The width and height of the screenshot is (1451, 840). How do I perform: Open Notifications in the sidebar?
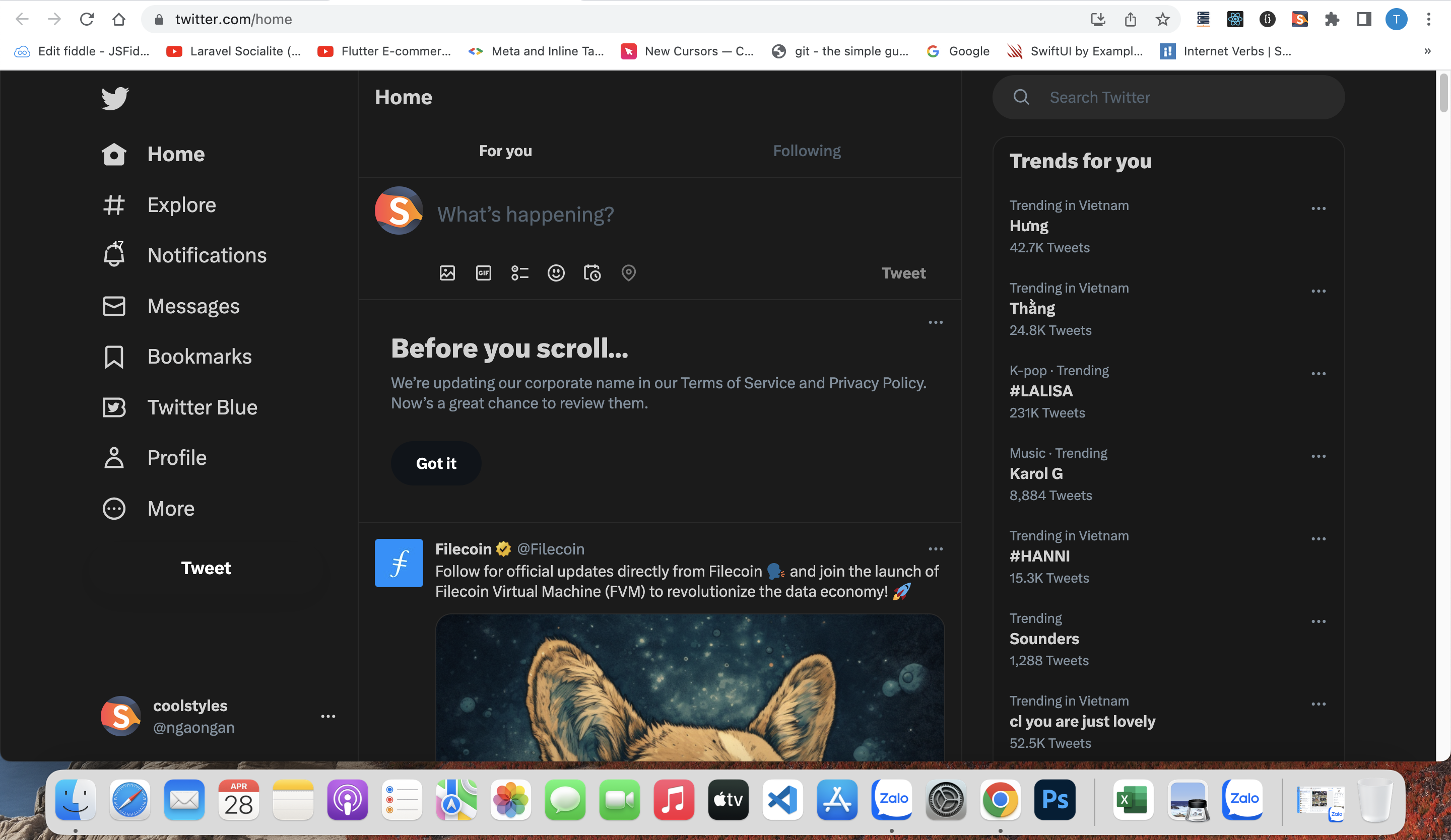207,255
